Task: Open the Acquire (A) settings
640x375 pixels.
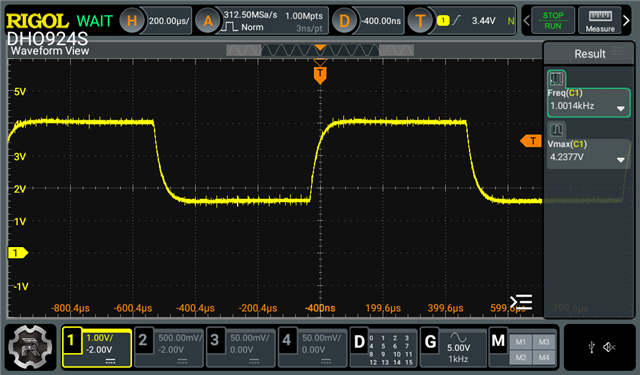Action: 208,20
